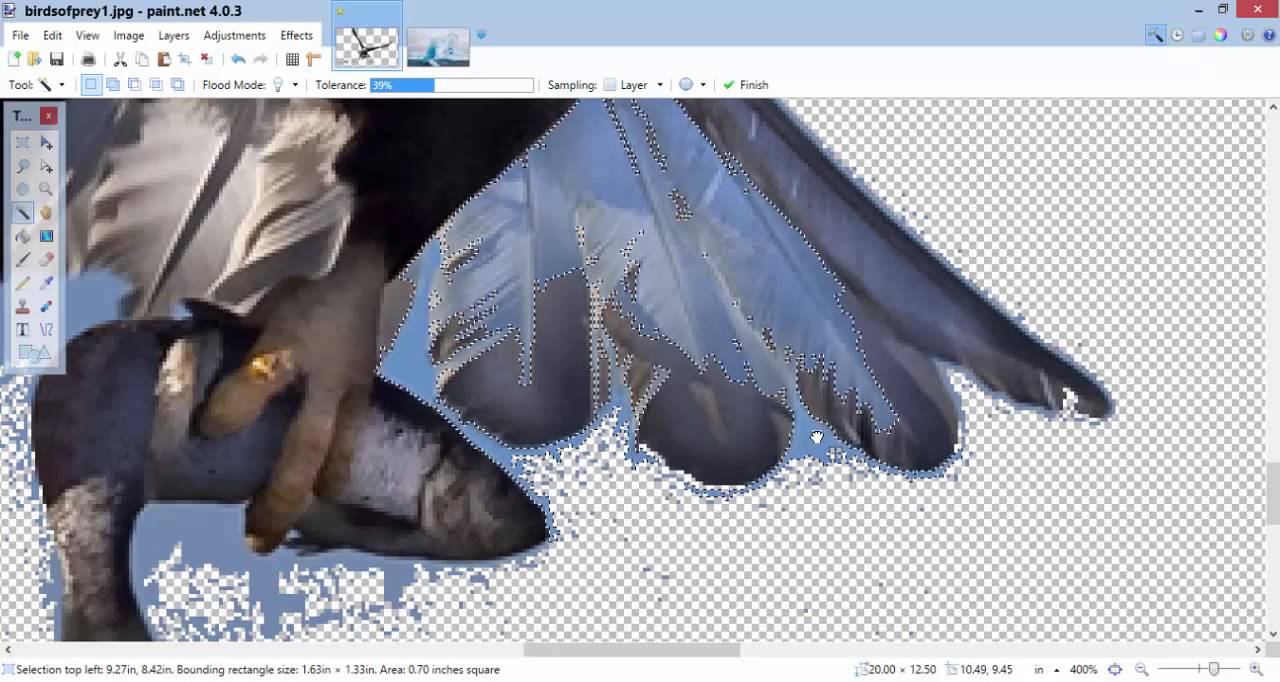Set selection mode to Replace
Viewport: 1280px width, 682px height.
tap(91, 85)
